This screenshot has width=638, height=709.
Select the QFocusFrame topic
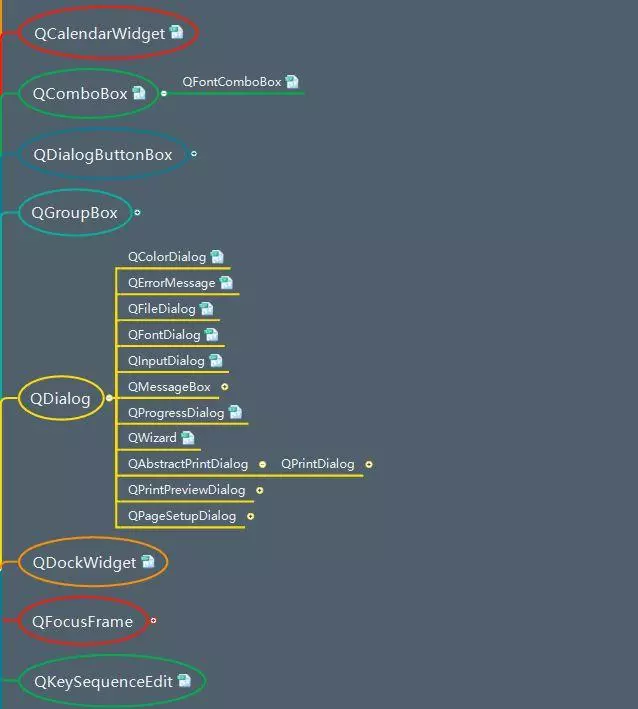[x=83, y=621]
